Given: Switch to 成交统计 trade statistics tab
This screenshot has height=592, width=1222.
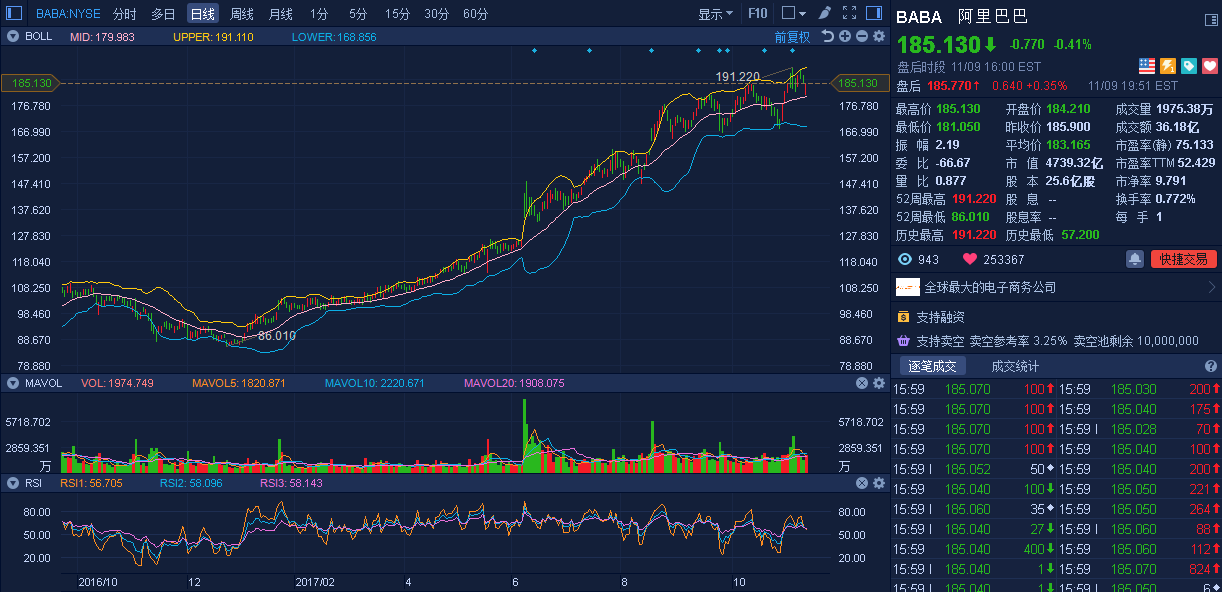Looking at the screenshot, I should pyautogui.click(x=1015, y=366).
